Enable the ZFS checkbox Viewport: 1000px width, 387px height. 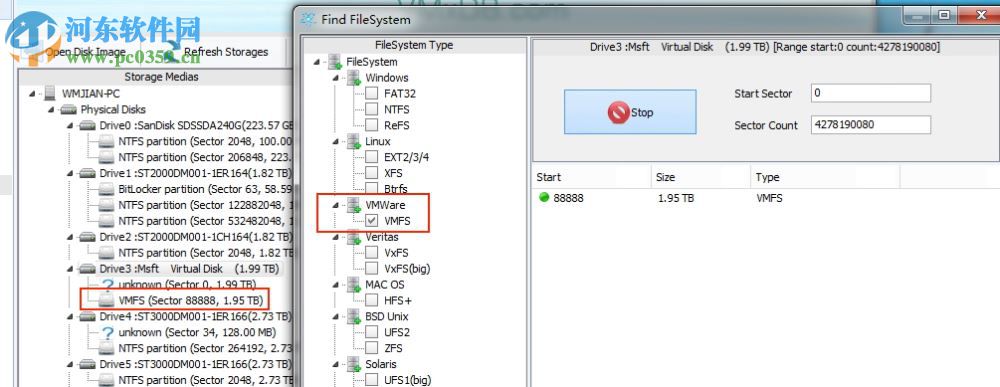tap(371, 348)
